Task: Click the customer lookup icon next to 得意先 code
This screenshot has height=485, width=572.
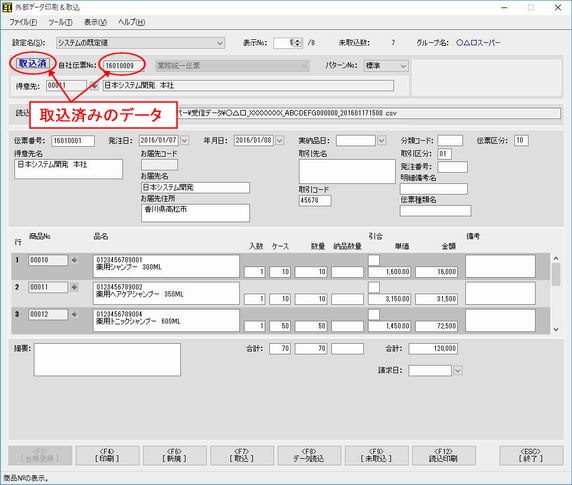Action: click(94, 86)
